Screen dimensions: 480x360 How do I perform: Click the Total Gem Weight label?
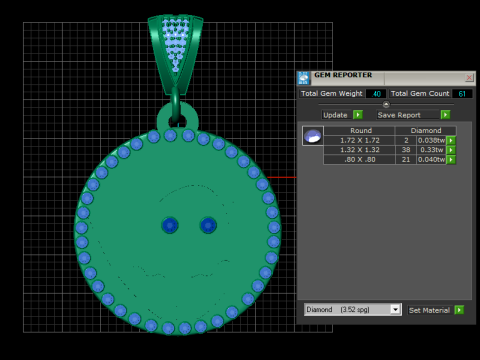click(x=332, y=94)
